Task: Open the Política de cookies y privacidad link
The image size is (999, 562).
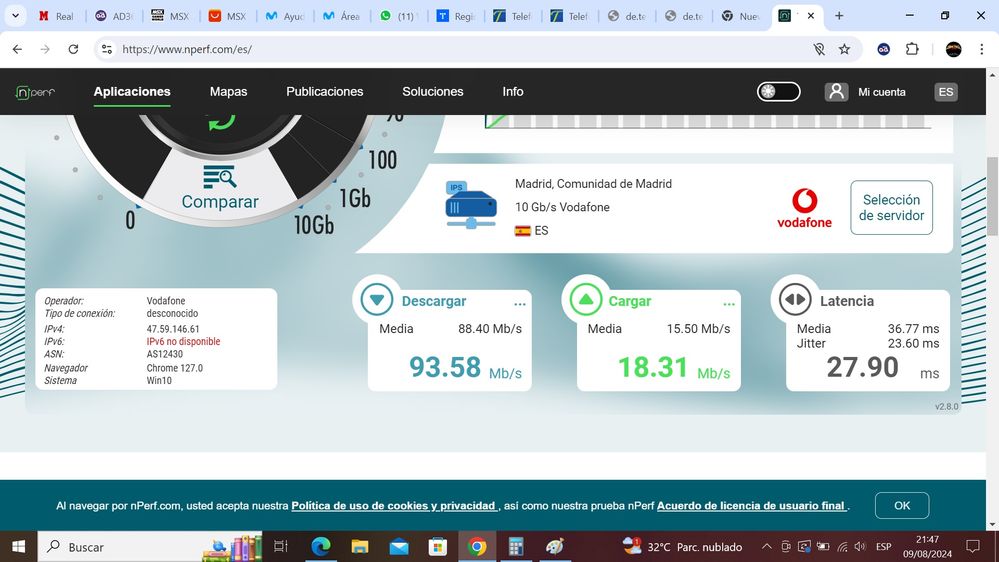Action: coord(393,506)
